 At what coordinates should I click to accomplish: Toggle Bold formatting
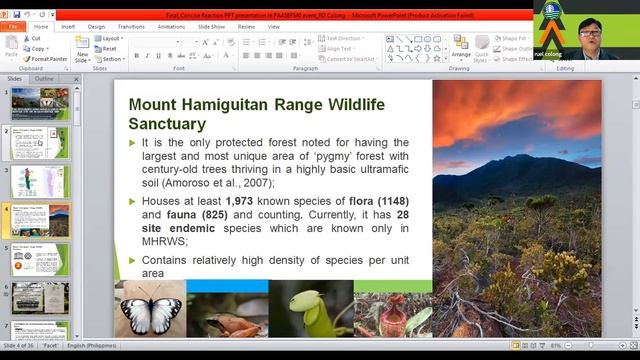pos(137,56)
